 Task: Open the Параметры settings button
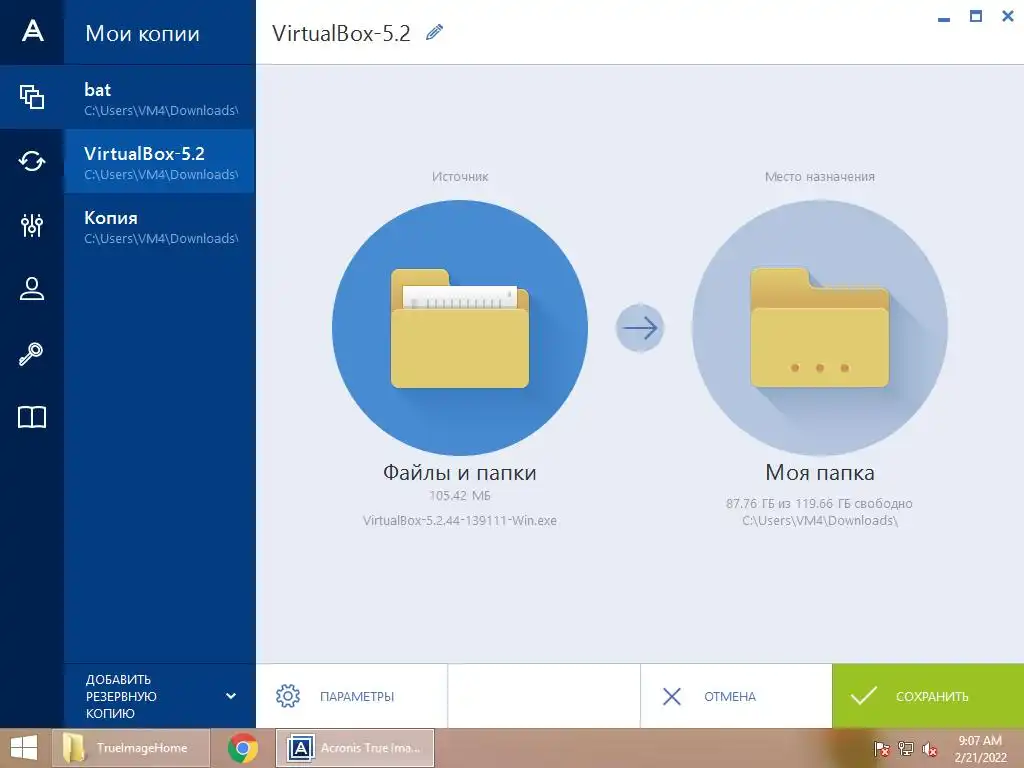[x=351, y=696]
